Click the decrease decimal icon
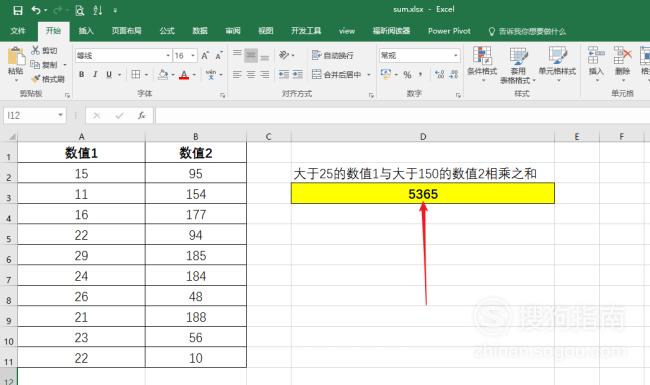 pos(453,75)
